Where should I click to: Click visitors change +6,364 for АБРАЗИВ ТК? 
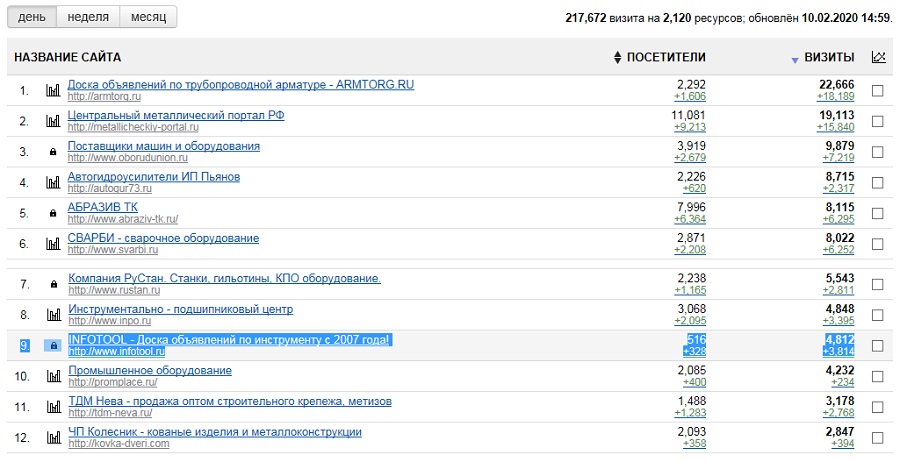690,219
